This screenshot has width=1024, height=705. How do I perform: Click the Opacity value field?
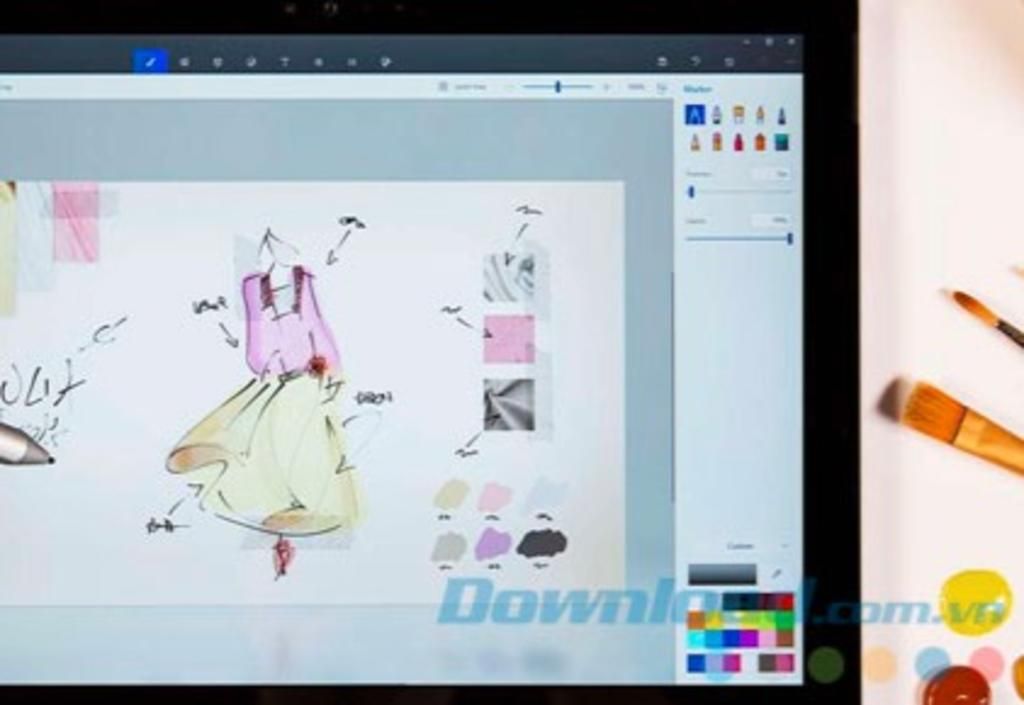(x=771, y=221)
